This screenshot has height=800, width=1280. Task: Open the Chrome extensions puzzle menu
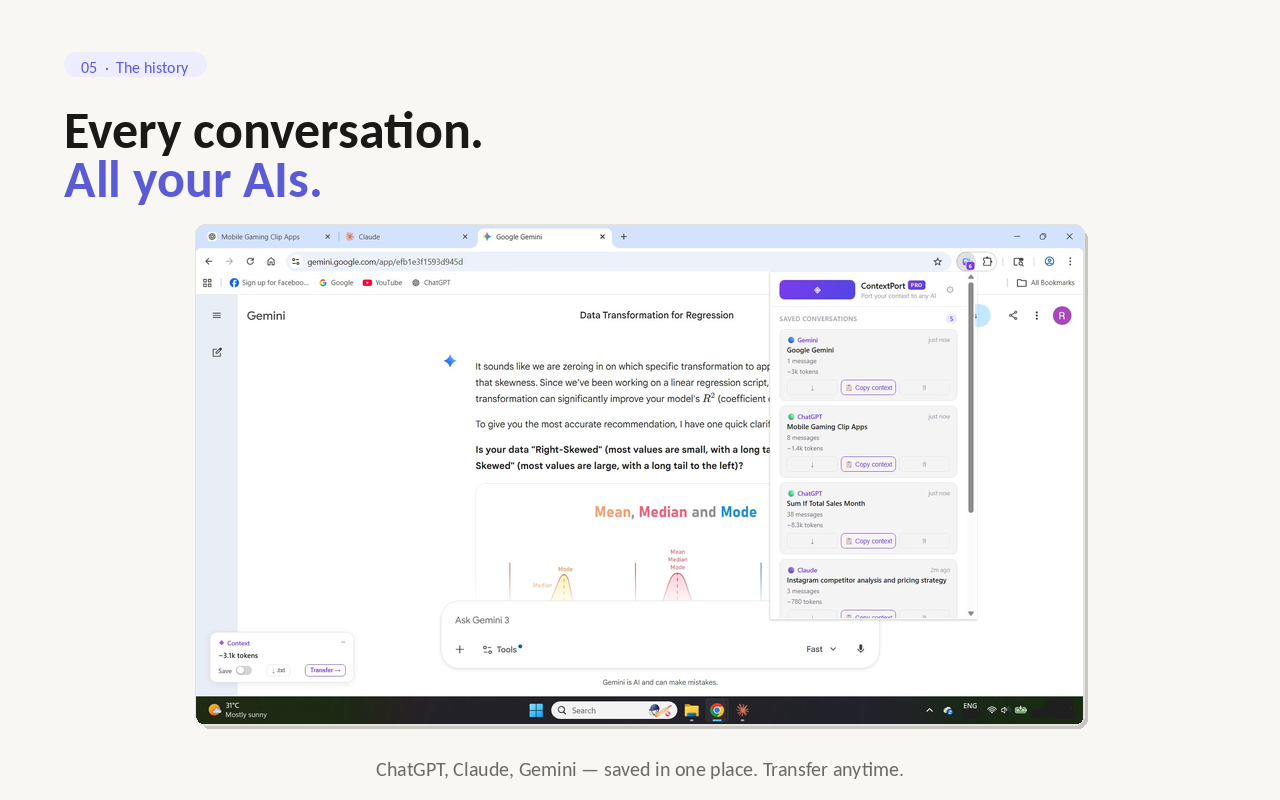[987, 262]
